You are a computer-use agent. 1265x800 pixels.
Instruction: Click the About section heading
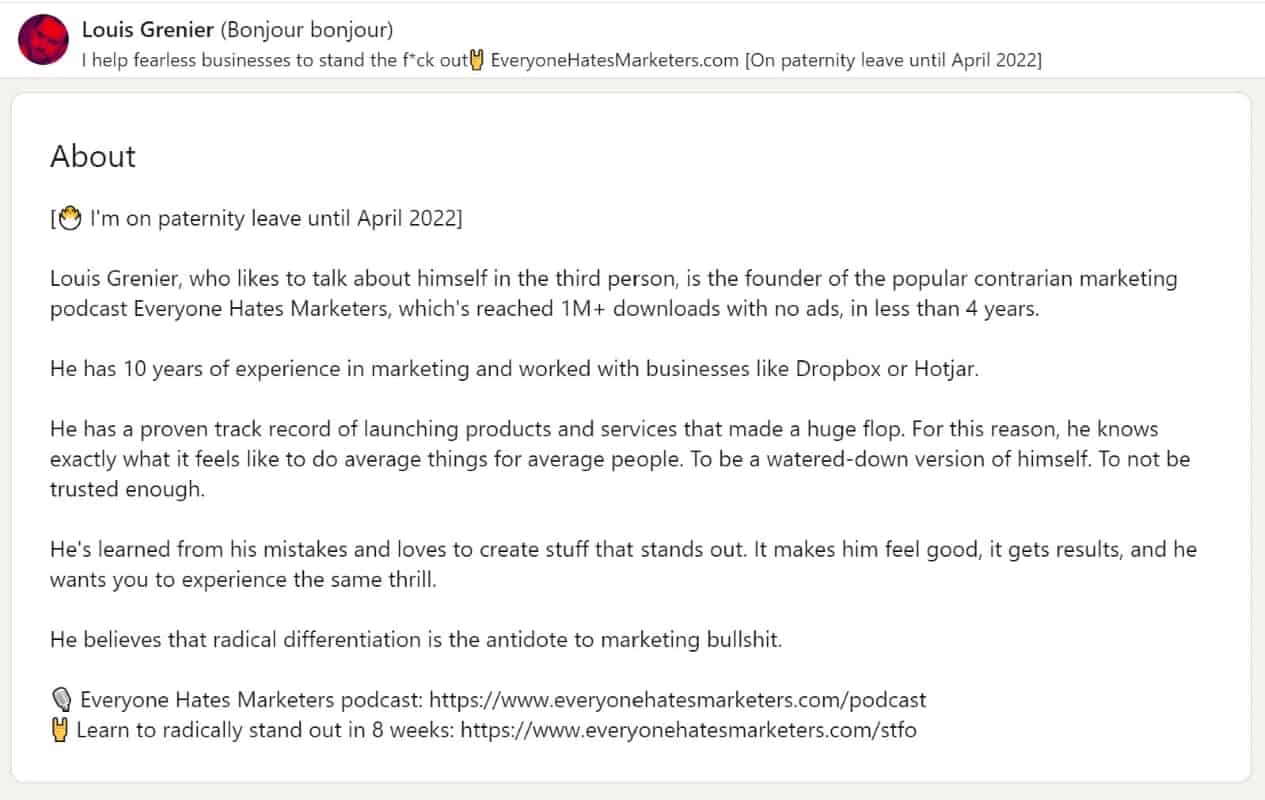point(93,157)
